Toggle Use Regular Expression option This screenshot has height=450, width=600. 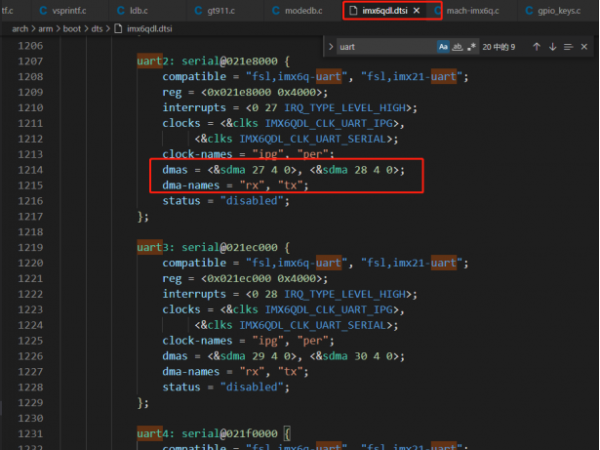click(x=471, y=46)
